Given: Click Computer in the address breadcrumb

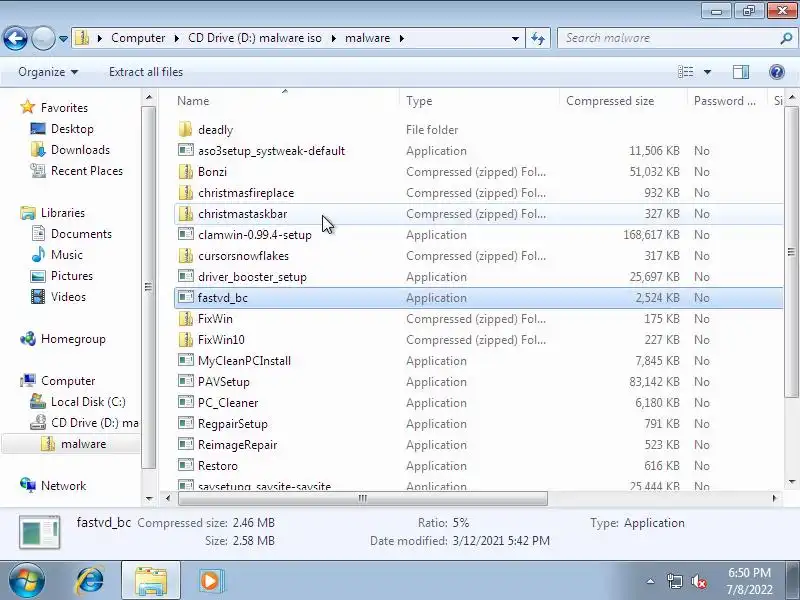Looking at the screenshot, I should [138, 38].
